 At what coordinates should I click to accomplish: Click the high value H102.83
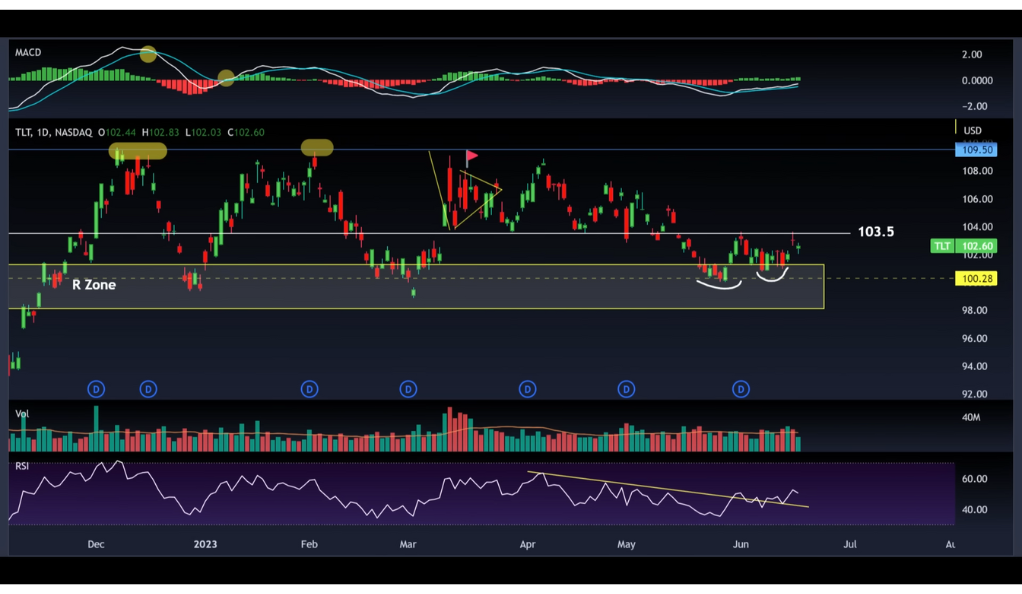click(160, 132)
